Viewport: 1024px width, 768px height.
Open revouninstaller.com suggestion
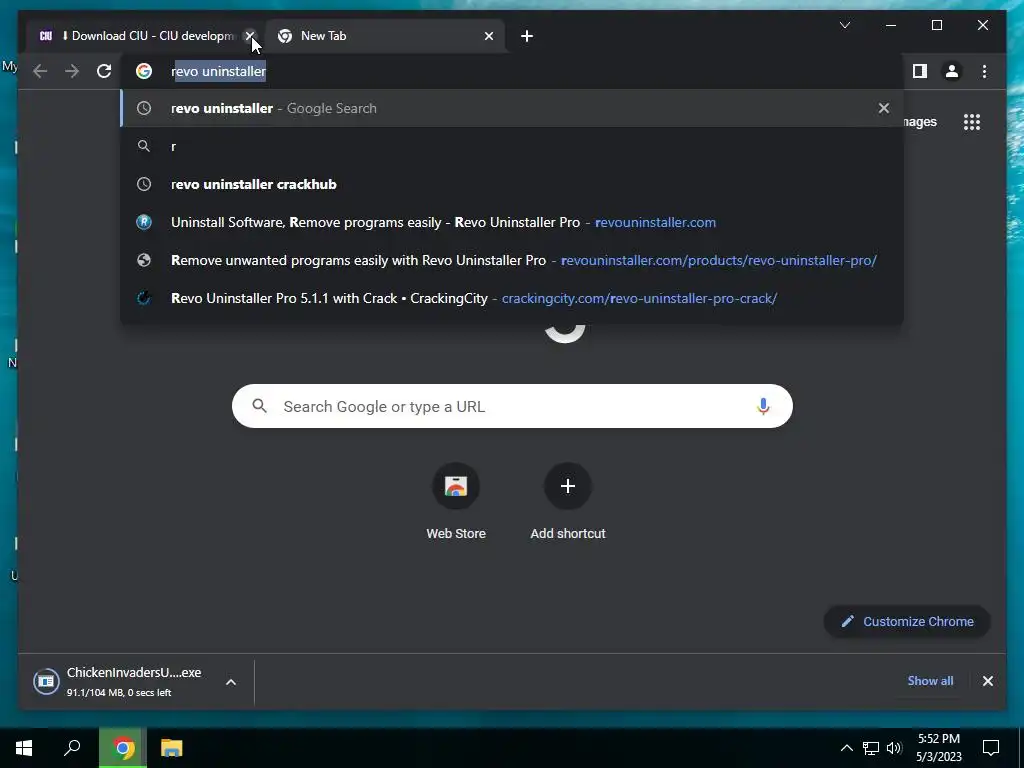512,222
